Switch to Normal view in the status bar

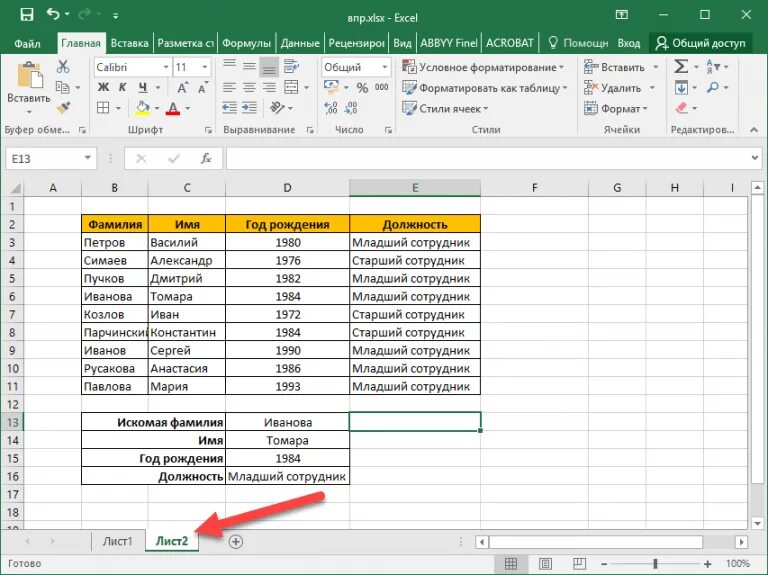point(511,564)
